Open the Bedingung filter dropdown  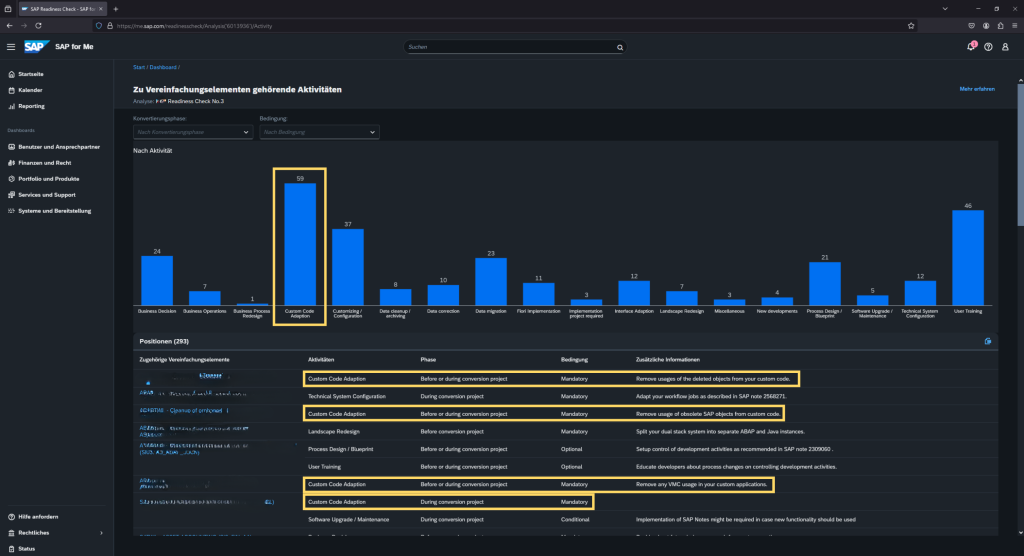[x=319, y=132]
